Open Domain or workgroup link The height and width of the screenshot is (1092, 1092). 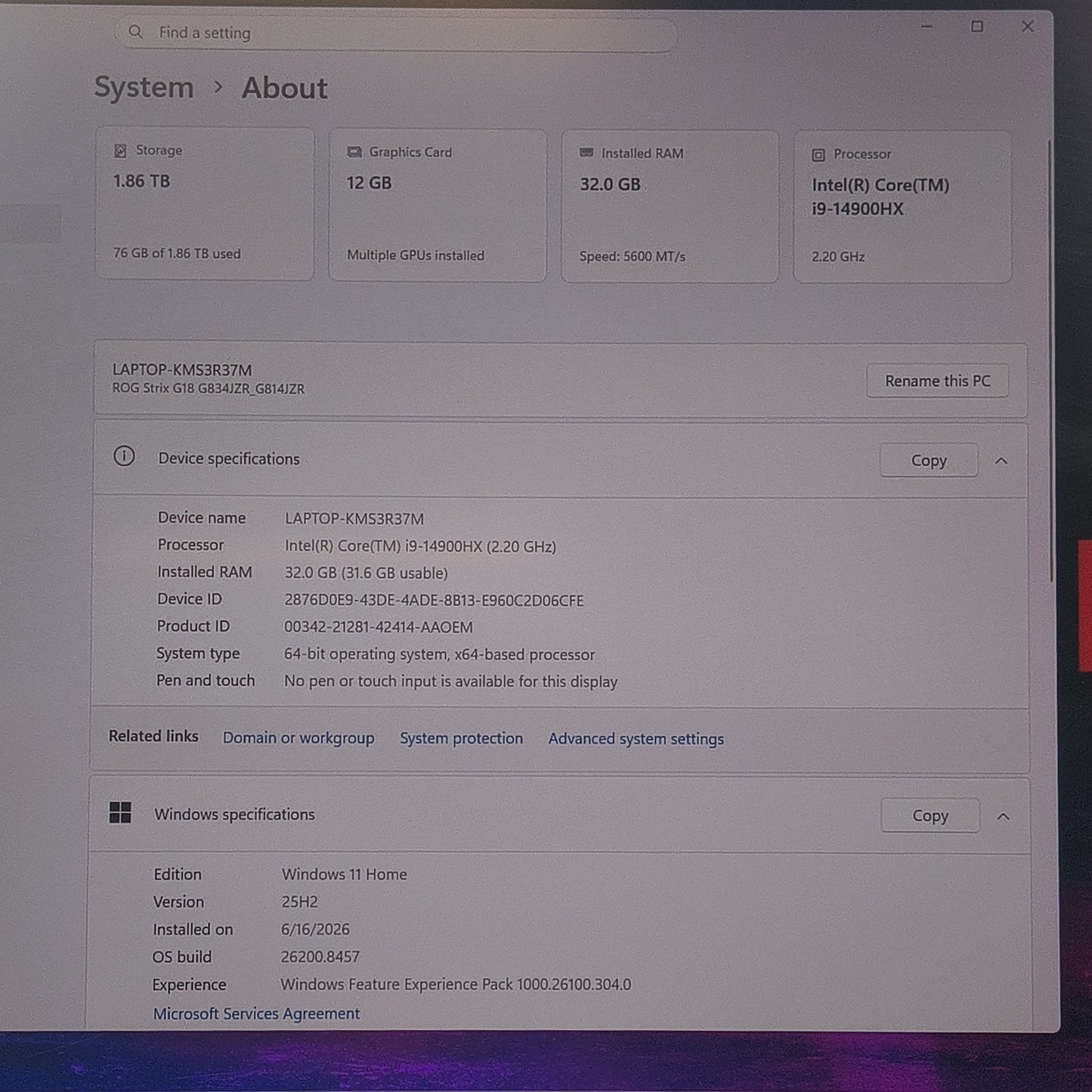pos(299,738)
